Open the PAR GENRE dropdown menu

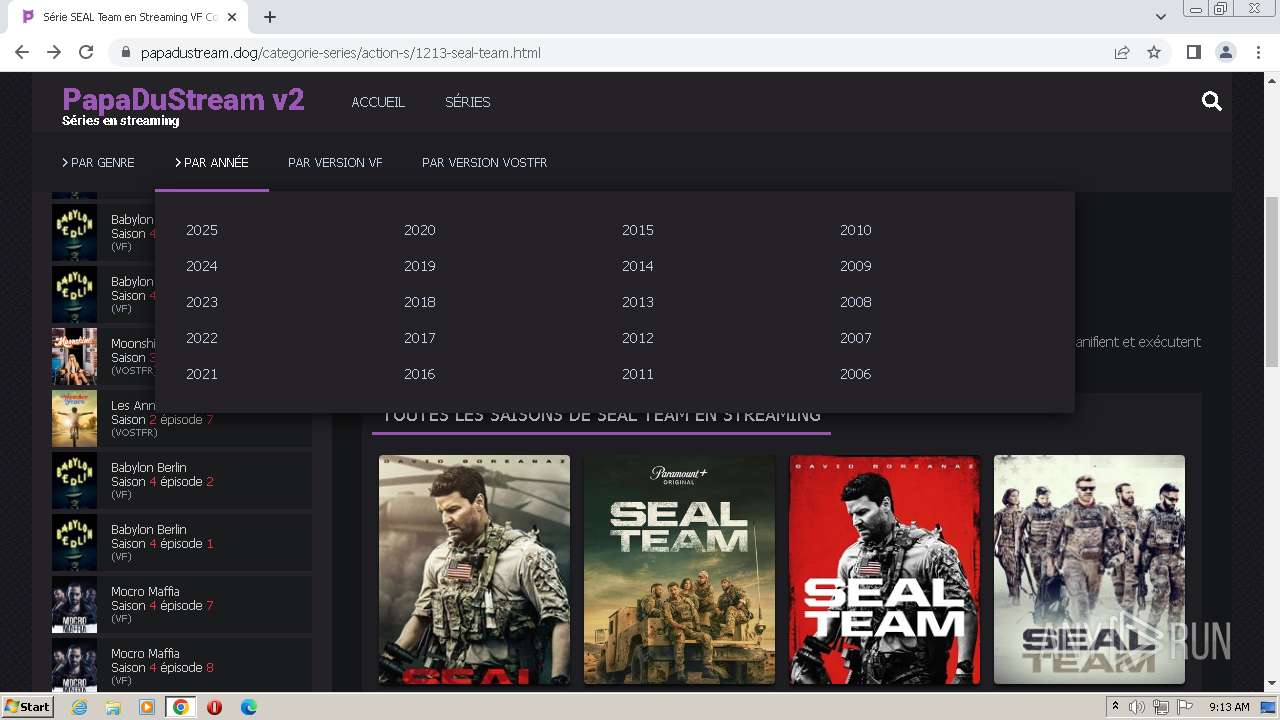tap(98, 162)
